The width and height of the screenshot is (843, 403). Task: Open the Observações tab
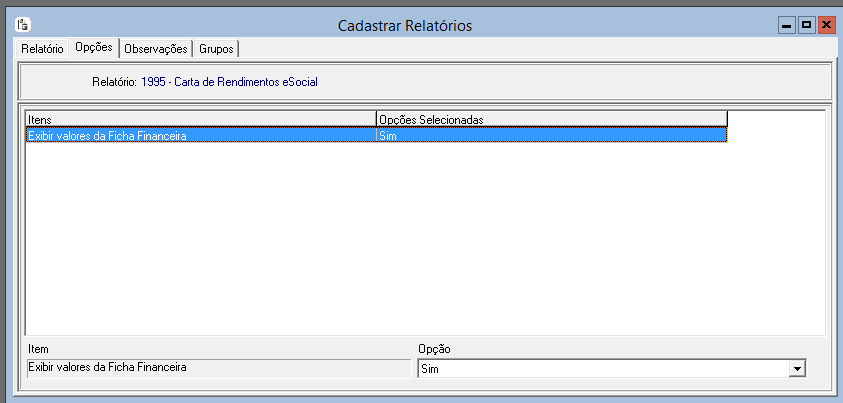[155, 48]
